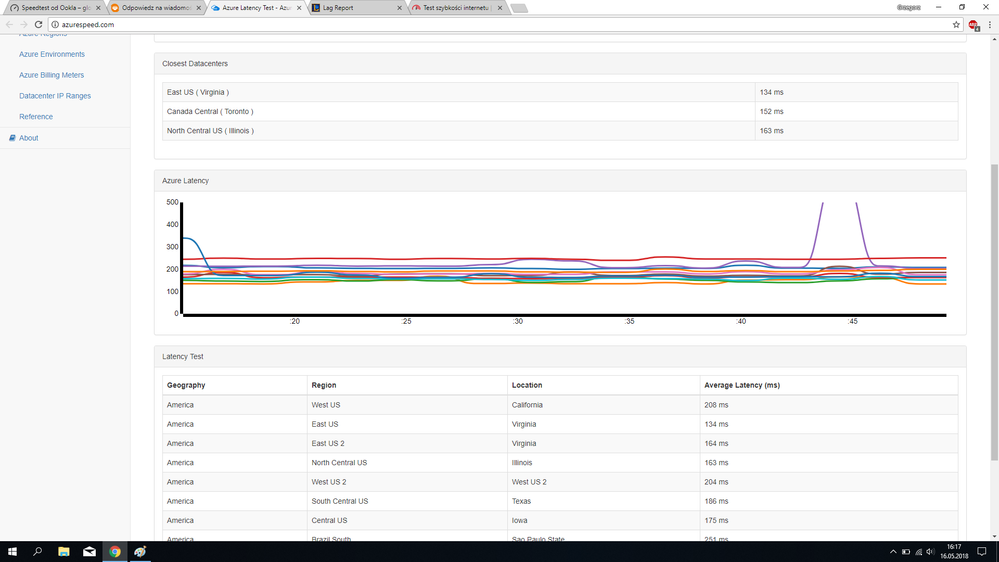This screenshot has width=999, height=562.
Task: Open the Mail app from the taskbar
Action: [89, 551]
